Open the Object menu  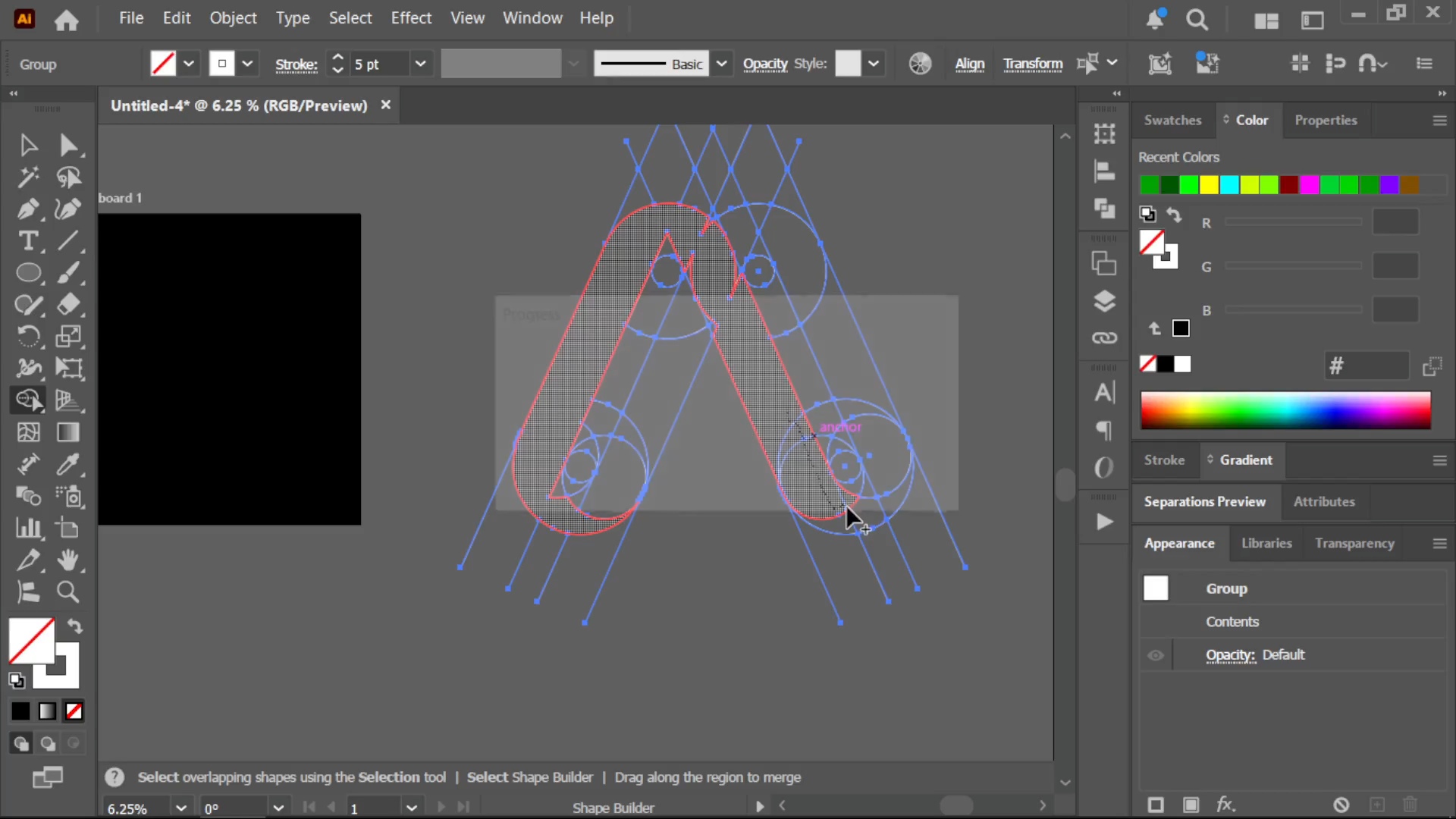click(x=233, y=18)
